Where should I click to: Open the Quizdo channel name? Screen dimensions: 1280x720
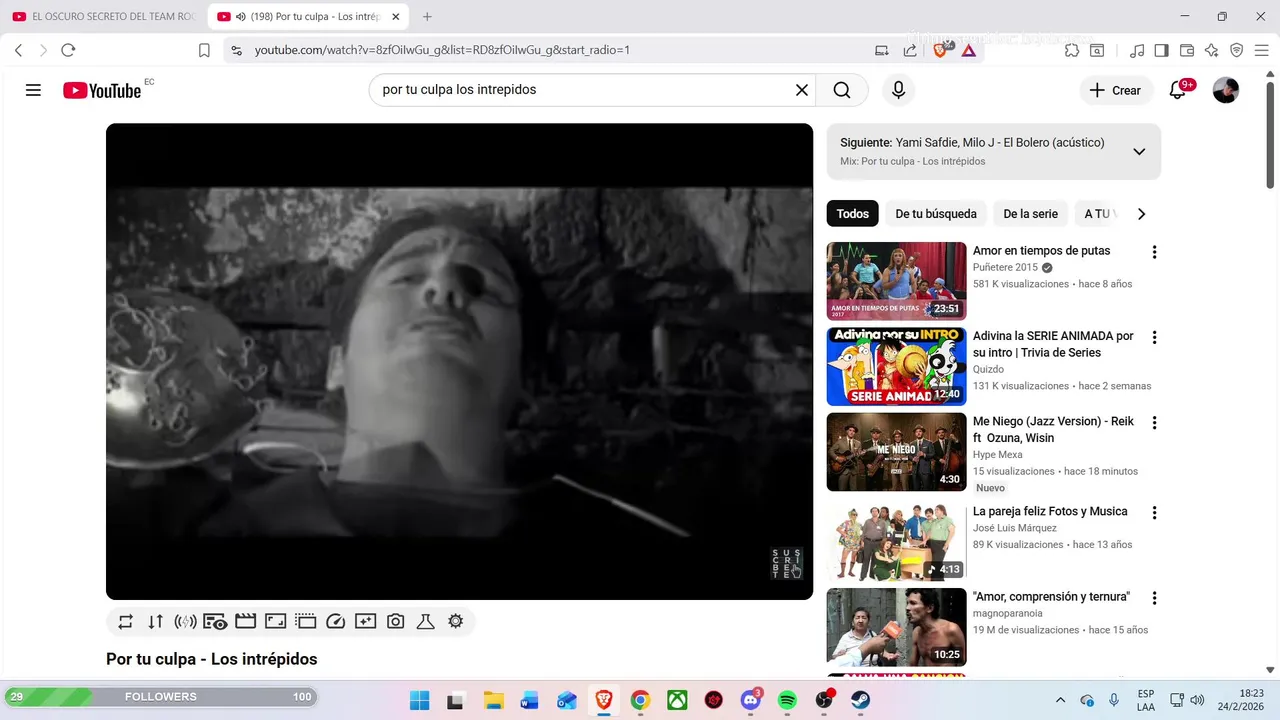[x=988, y=369]
